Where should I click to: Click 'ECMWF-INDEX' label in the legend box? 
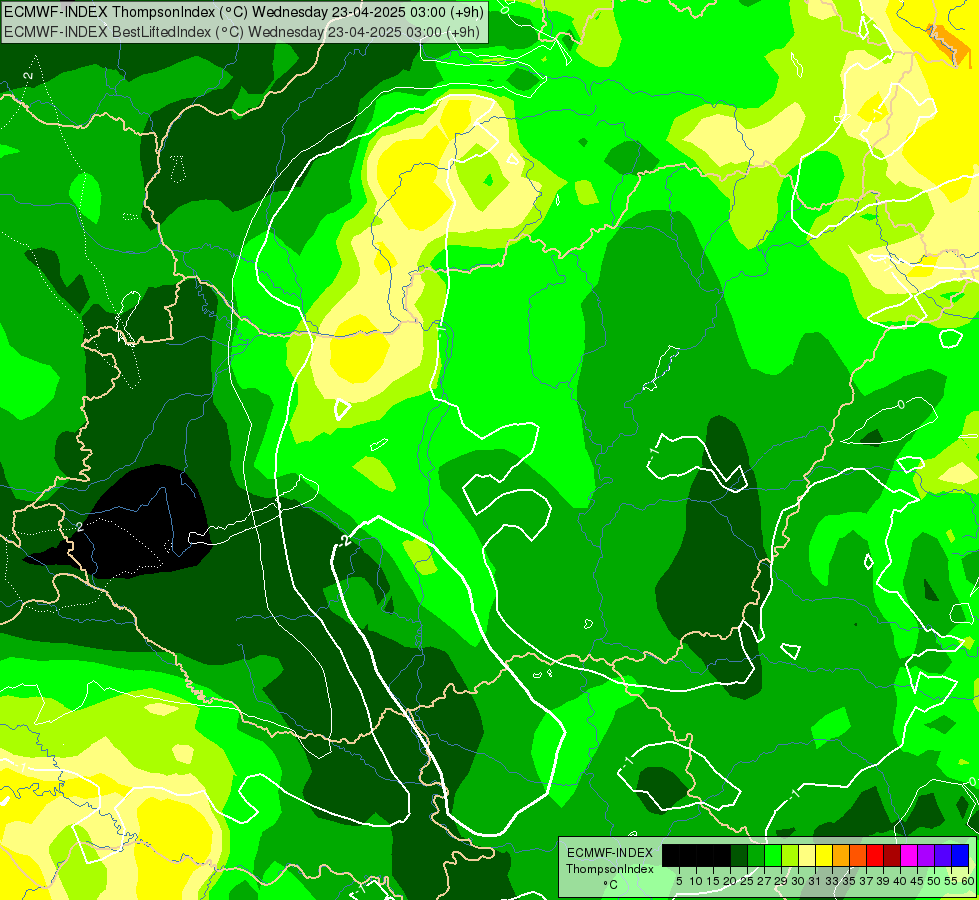click(x=610, y=853)
